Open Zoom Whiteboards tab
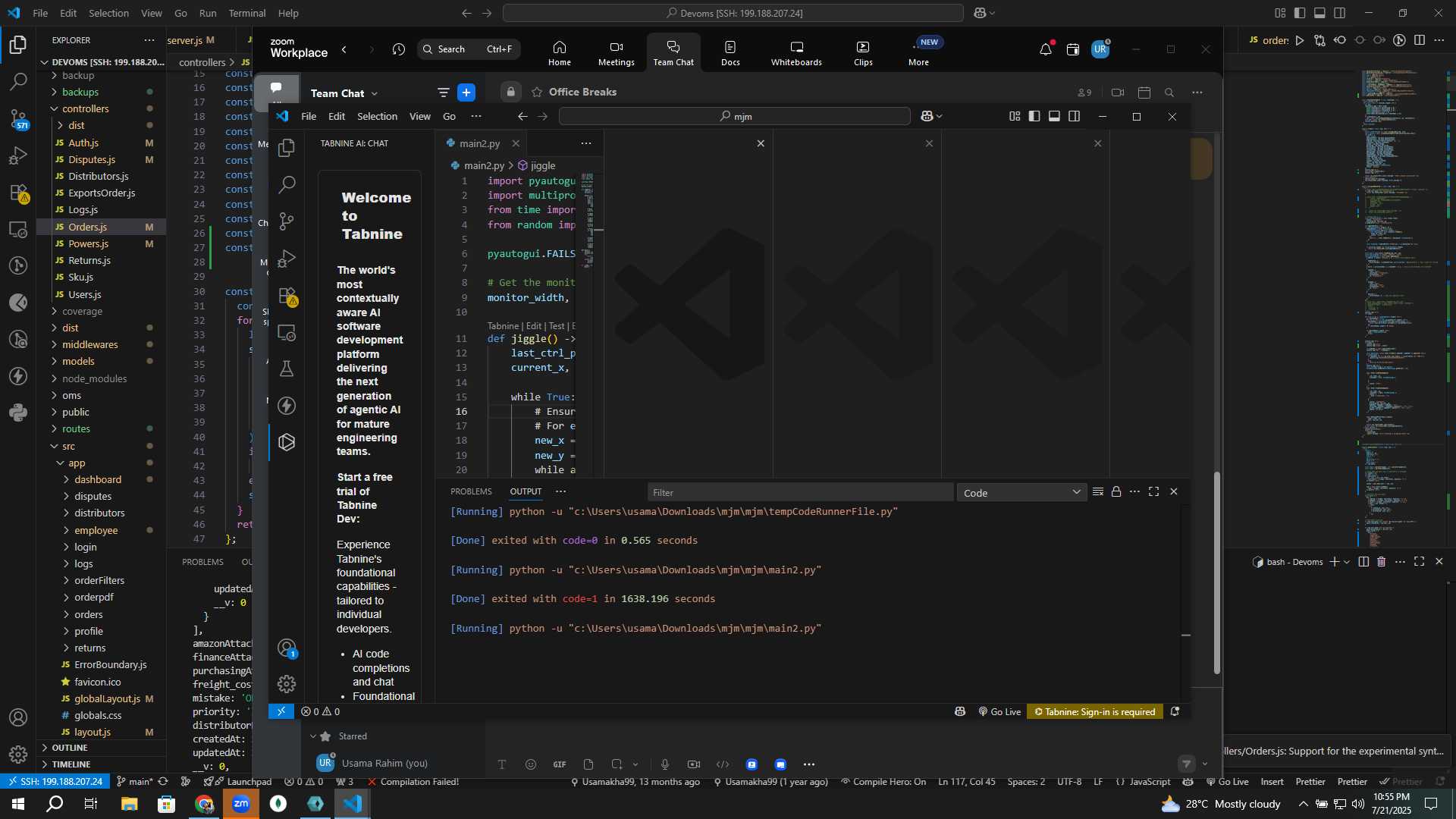This screenshot has height=819, width=1456. pos(796,53)
